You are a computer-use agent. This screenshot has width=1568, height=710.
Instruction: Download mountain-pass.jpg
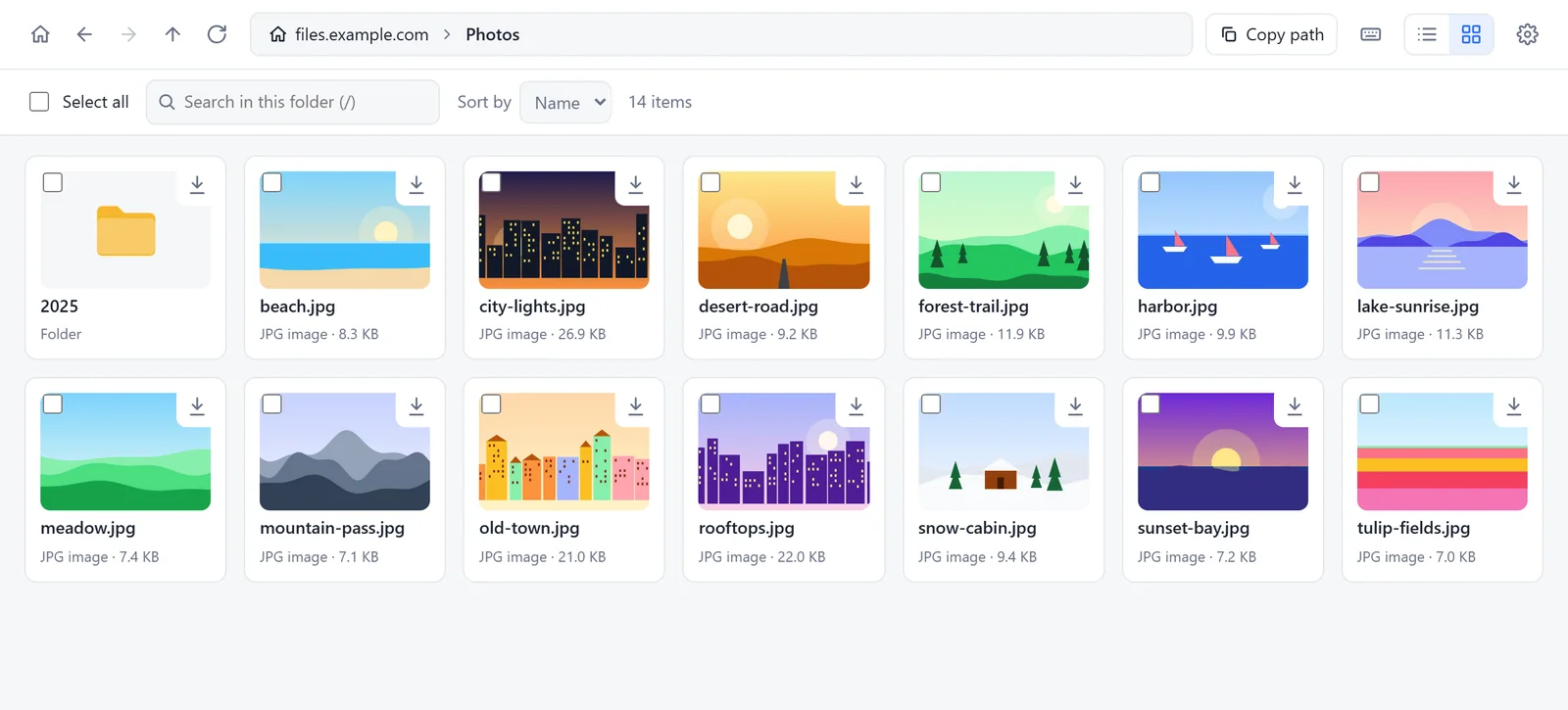(416, 405)
